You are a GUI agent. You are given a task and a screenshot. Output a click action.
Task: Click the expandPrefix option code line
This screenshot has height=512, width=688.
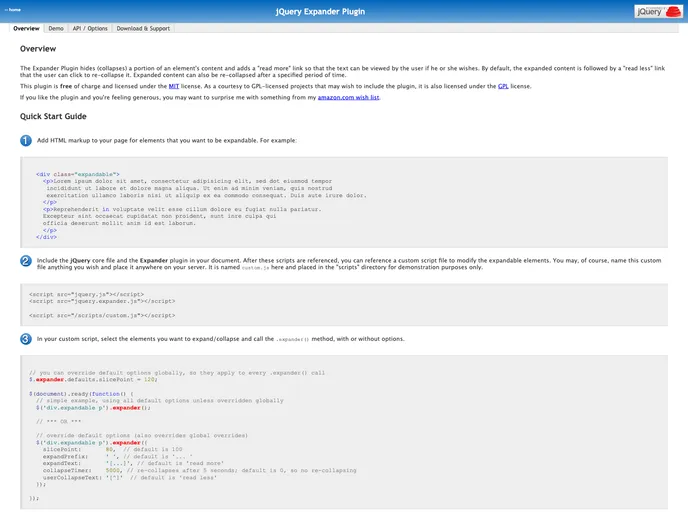[x=117, y=457]
